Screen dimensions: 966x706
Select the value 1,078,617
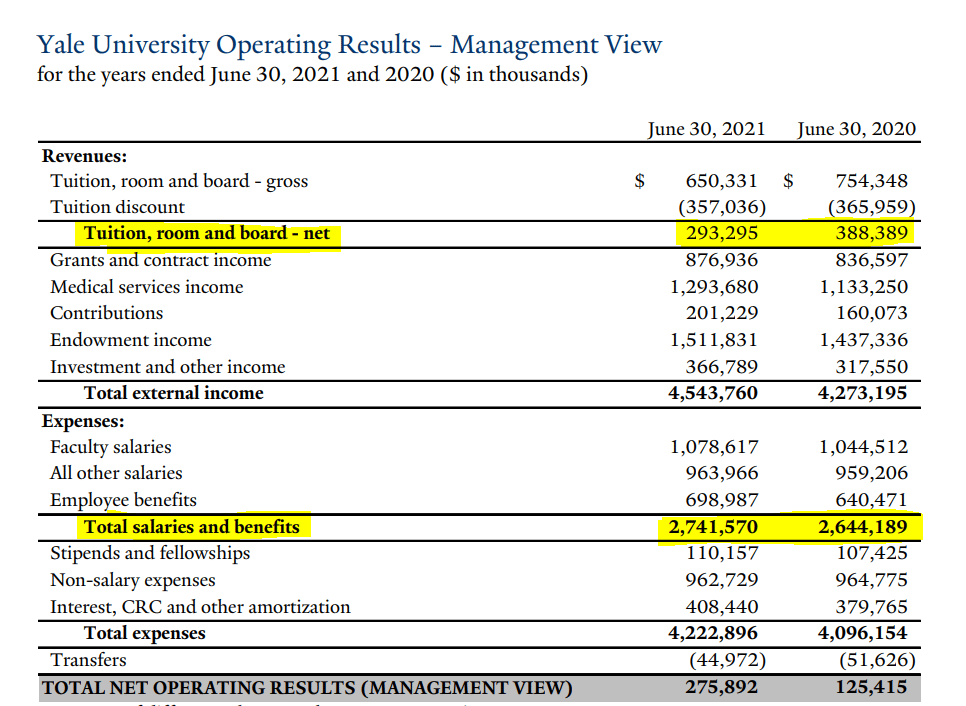click(715, 447)
